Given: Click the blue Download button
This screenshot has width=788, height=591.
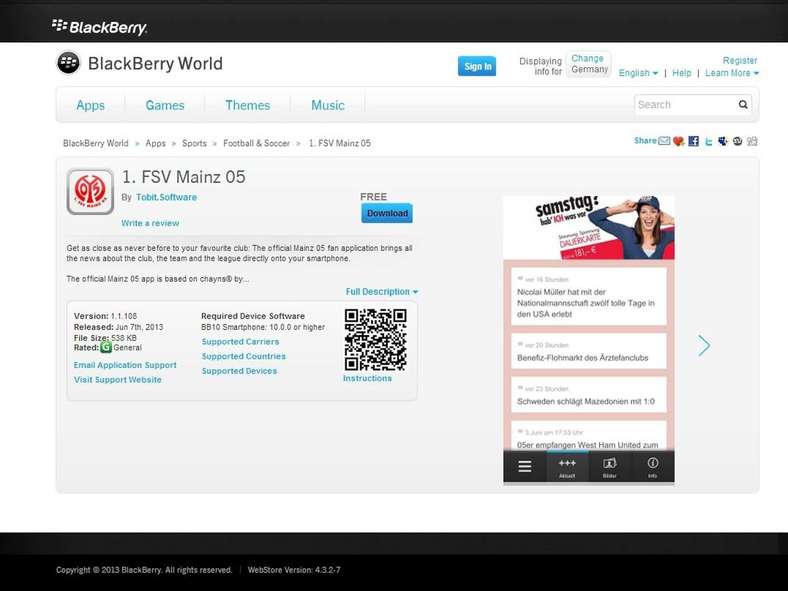Looking at the screenshot, I should [x=387, y=213].
